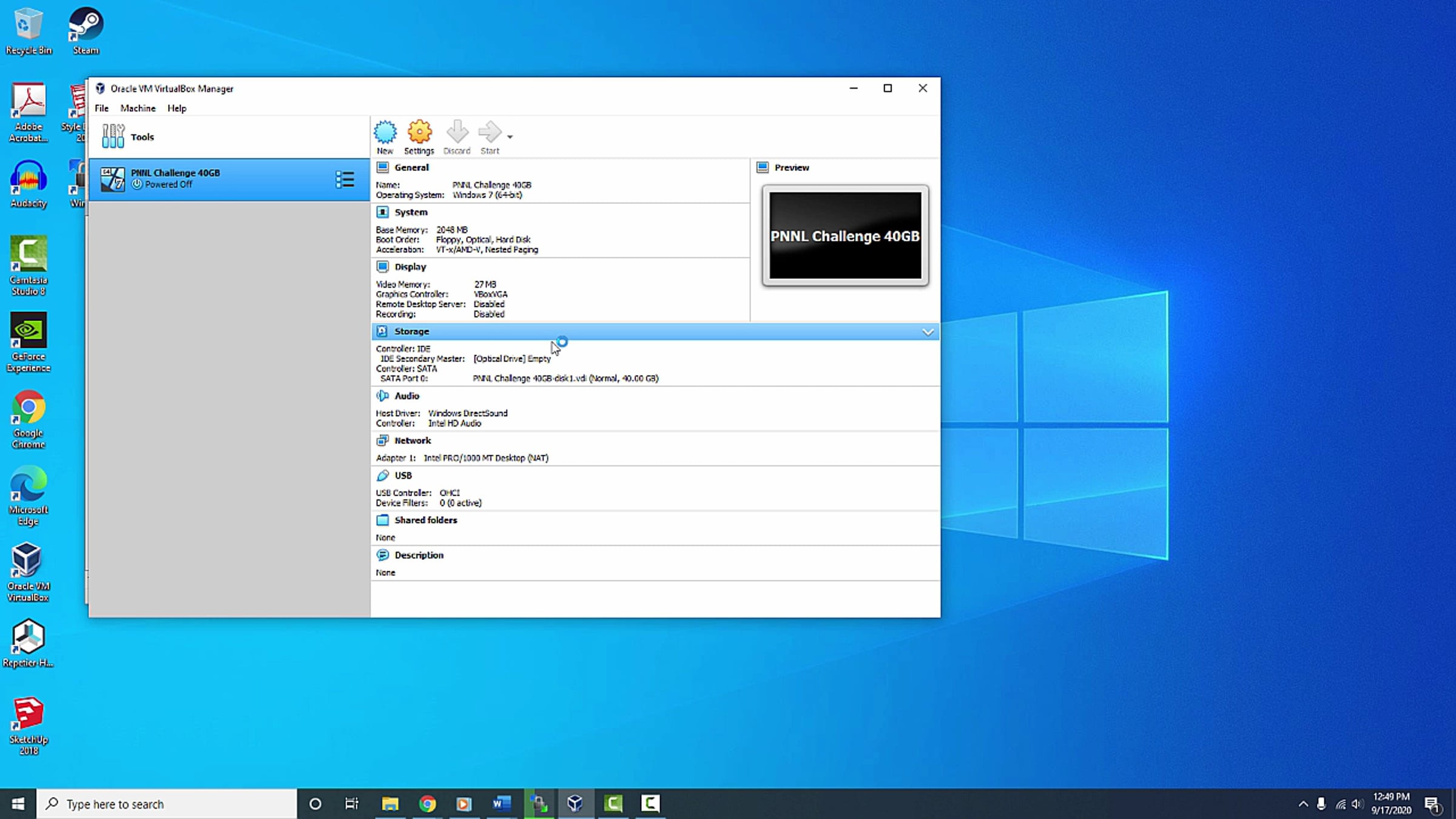
Task: Open the File menu
Action: click(101, 108)
